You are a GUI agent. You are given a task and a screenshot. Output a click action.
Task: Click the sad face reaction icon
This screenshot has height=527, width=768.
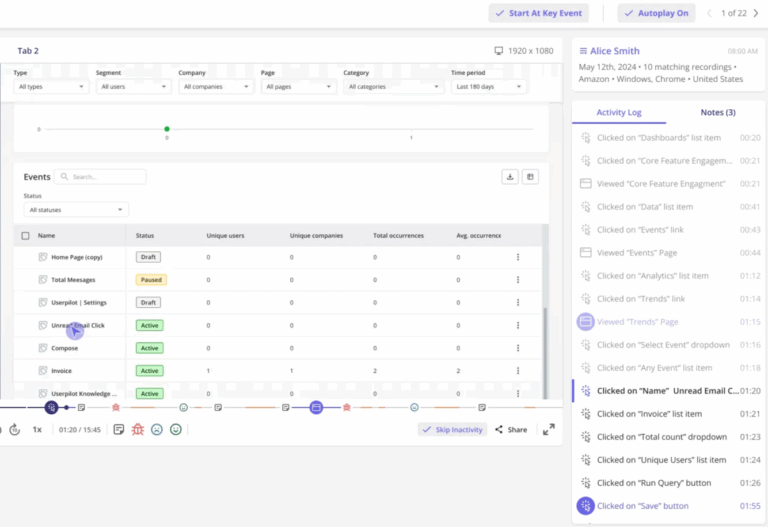[157, 430]
